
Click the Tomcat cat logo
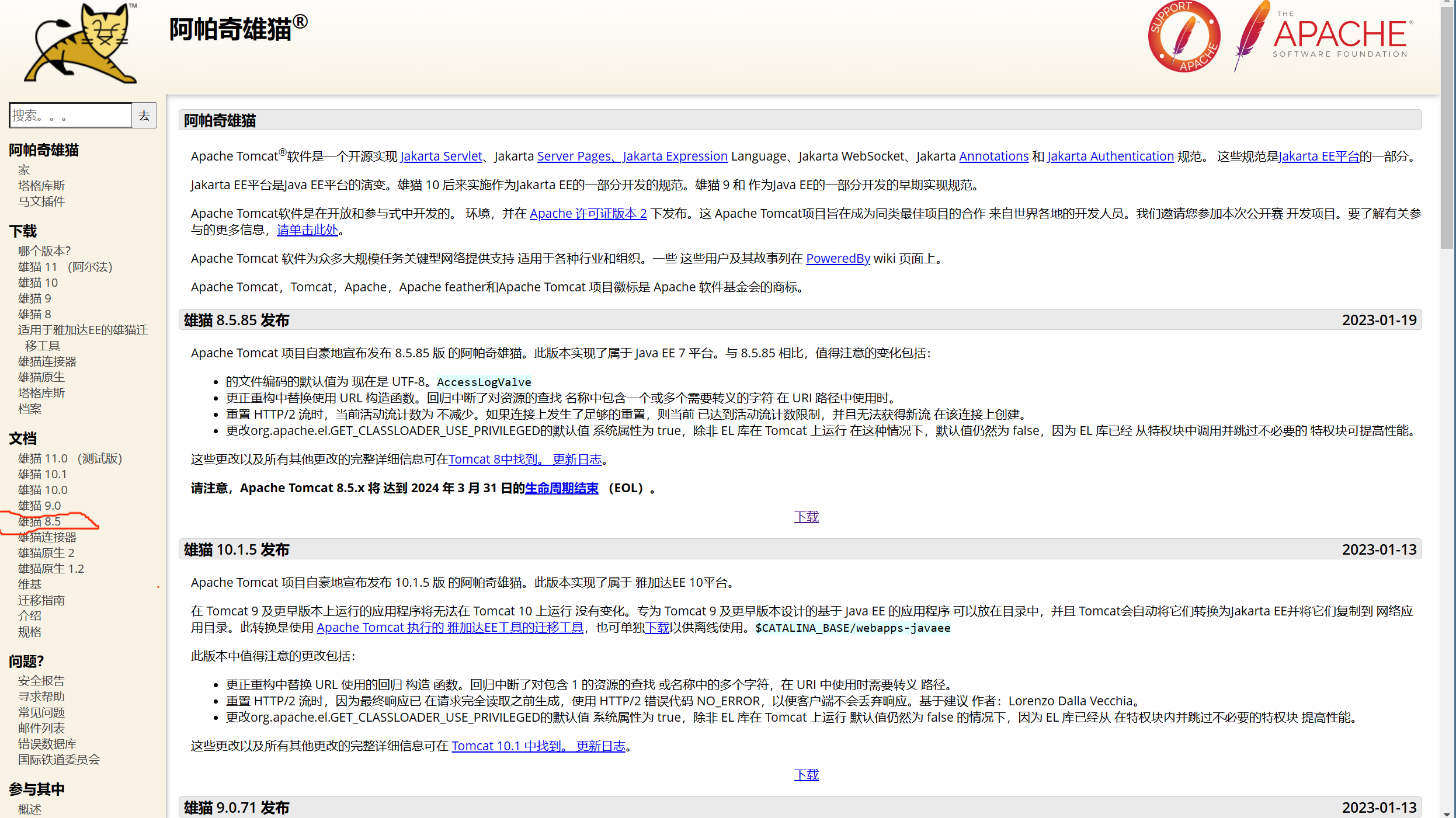[80, 43]
